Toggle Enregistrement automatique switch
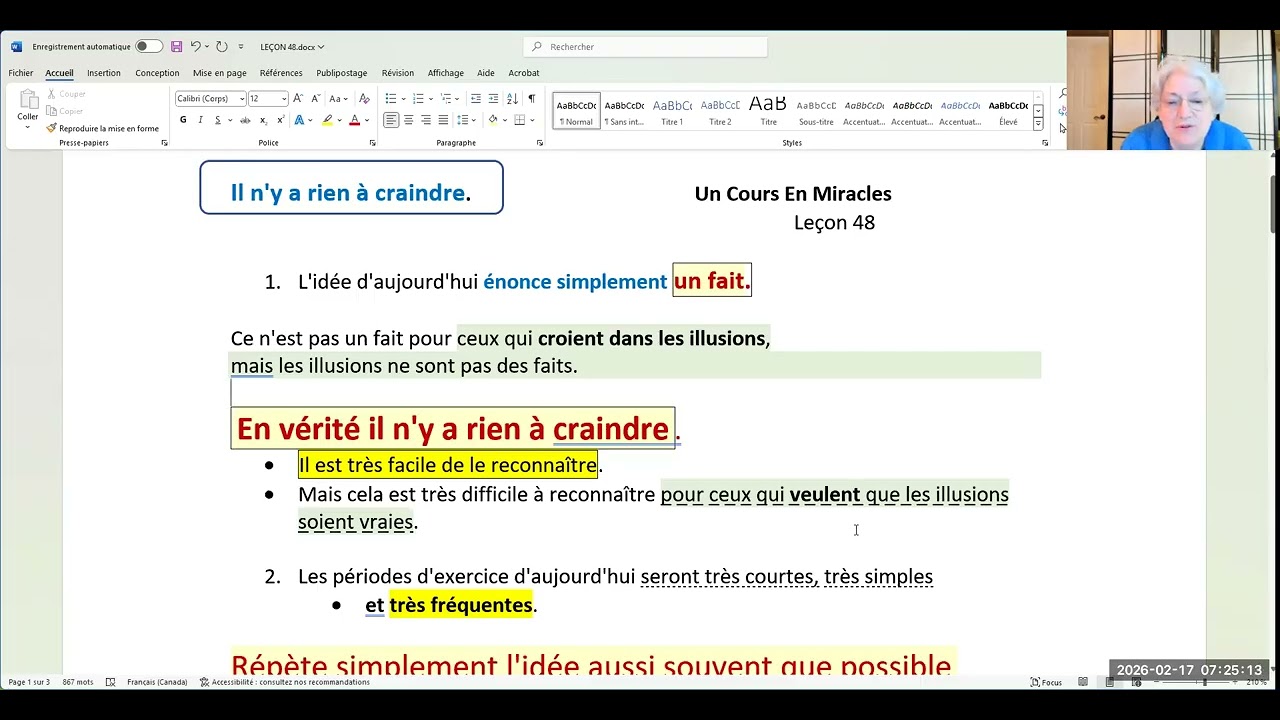1280x720 pixels. pyautogui.click(x=148, y=46)
